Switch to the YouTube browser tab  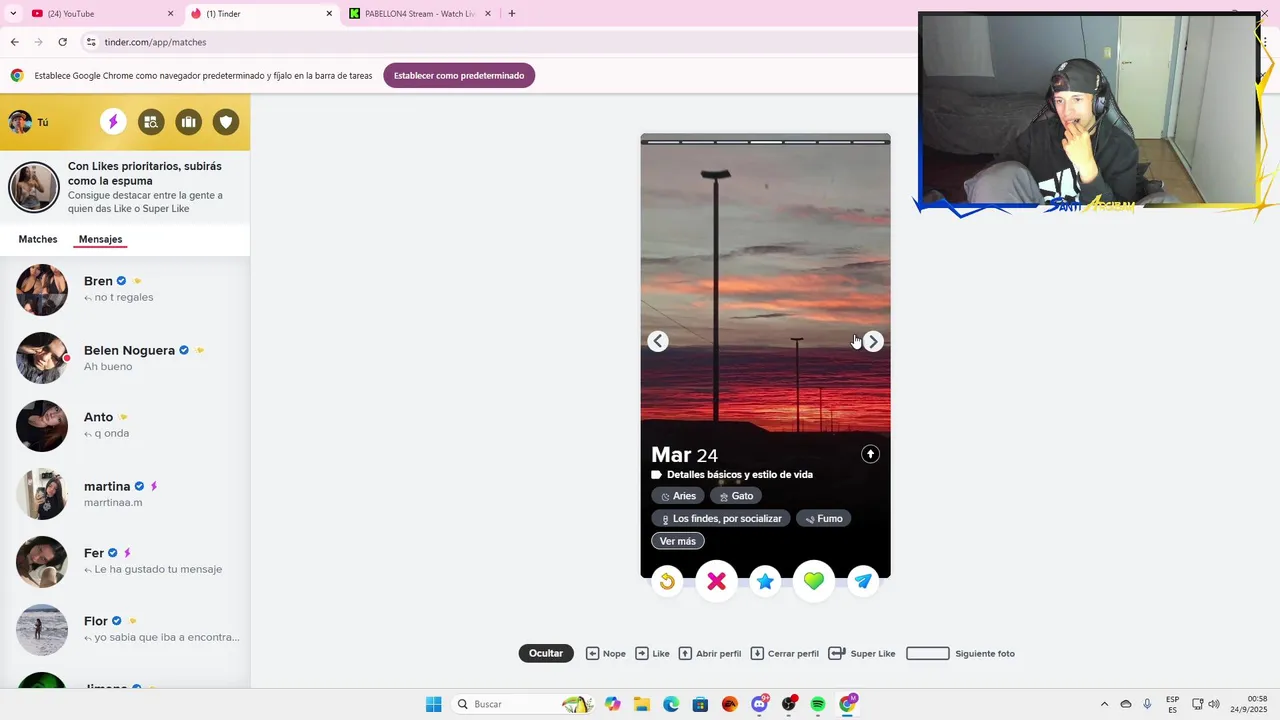[100, 14]
